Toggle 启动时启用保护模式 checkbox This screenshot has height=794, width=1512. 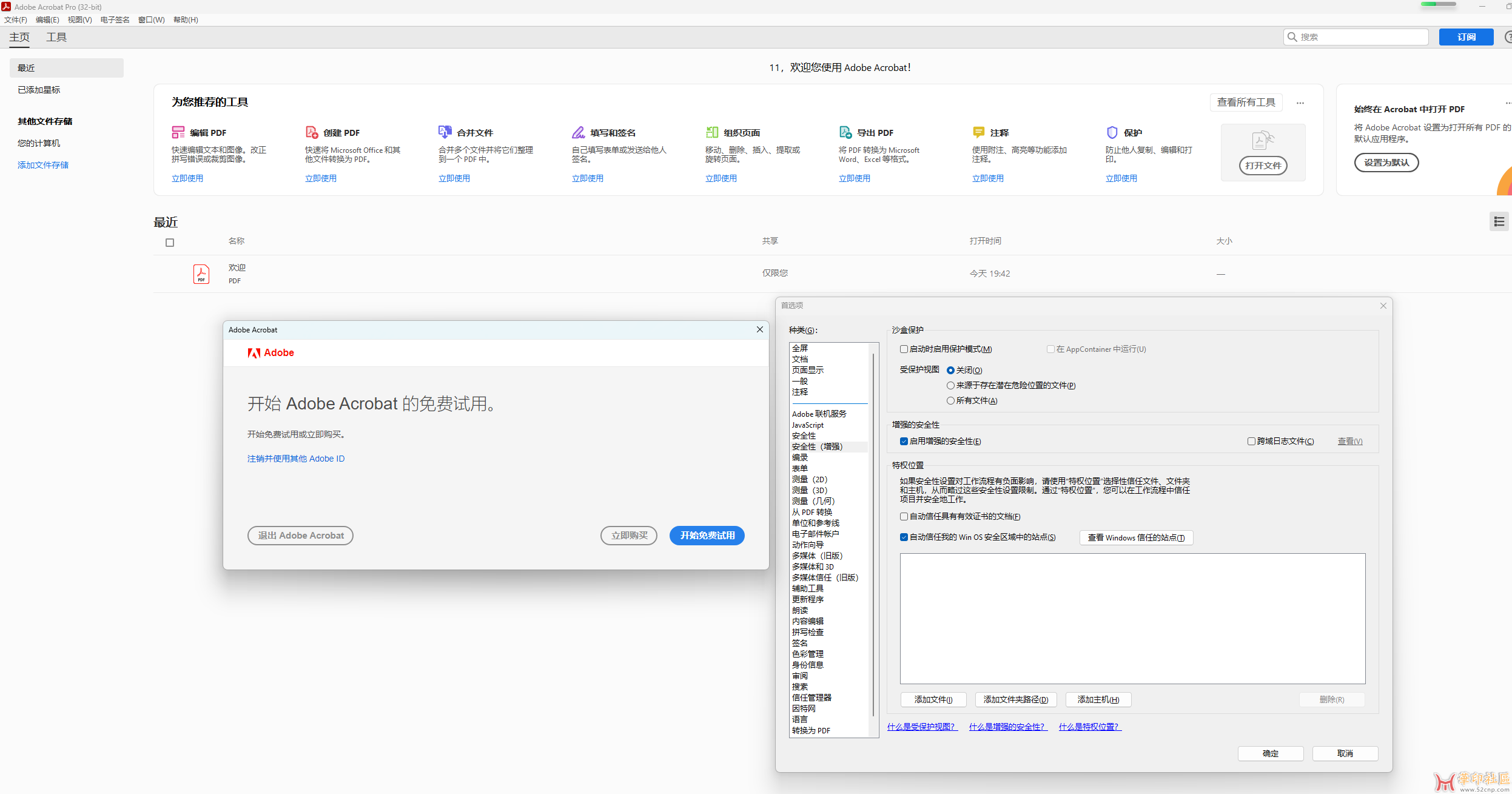[904, 349]
